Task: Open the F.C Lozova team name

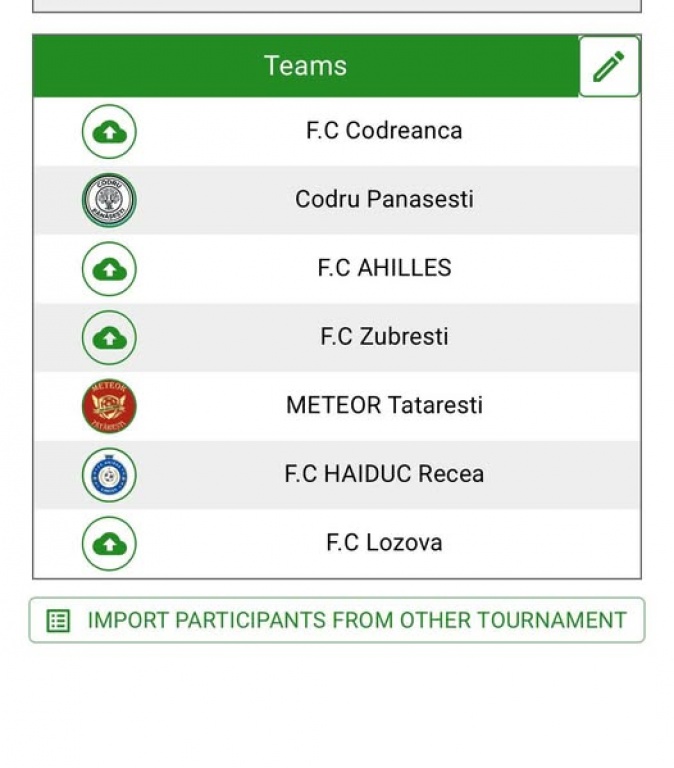Action: [384, 543]
